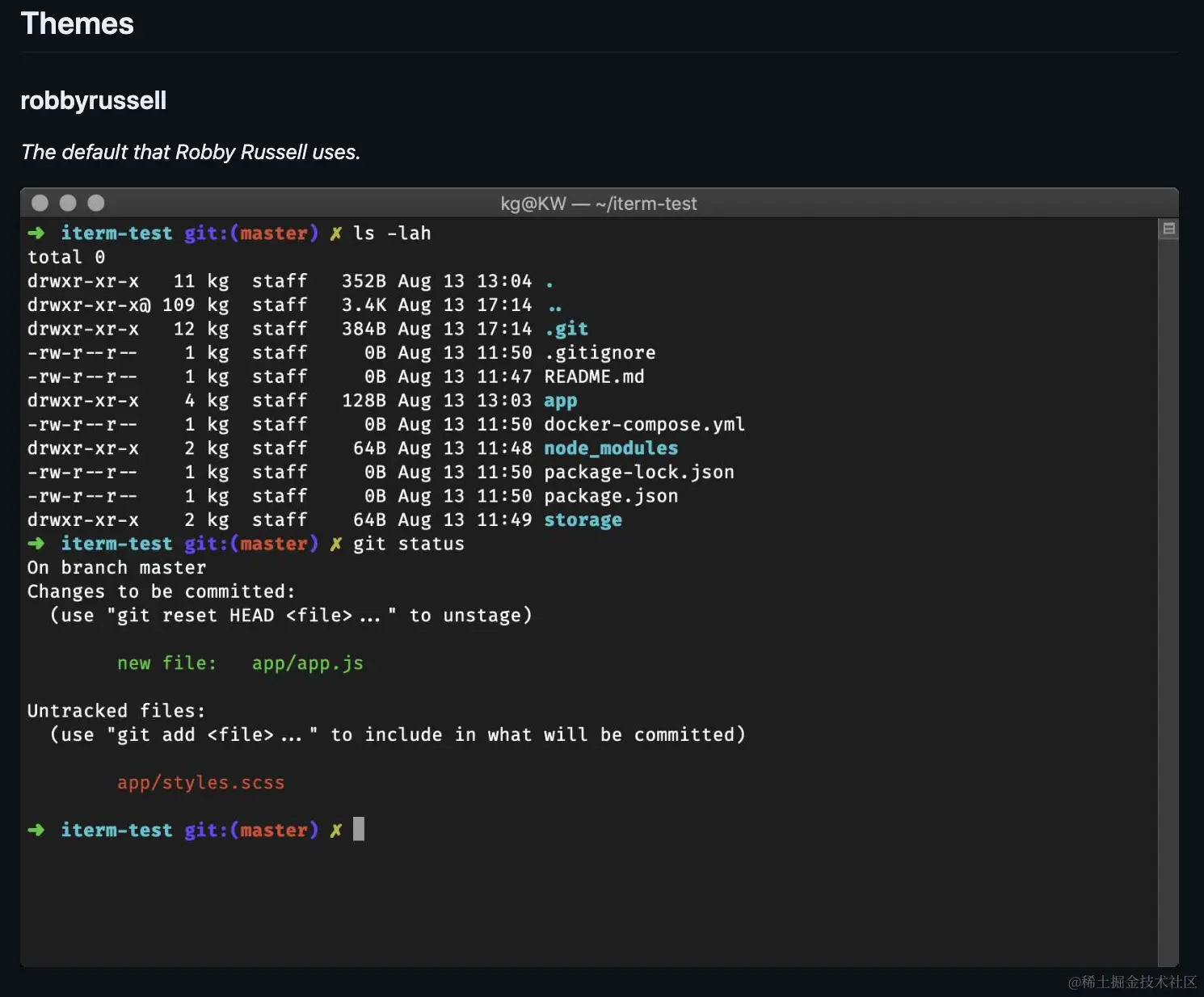Image resolution: width=1204 pixels, height=997 pixels.
Task: Click the ".gitignore" file name
Action: pyautogui.click(x=600, y=353)
